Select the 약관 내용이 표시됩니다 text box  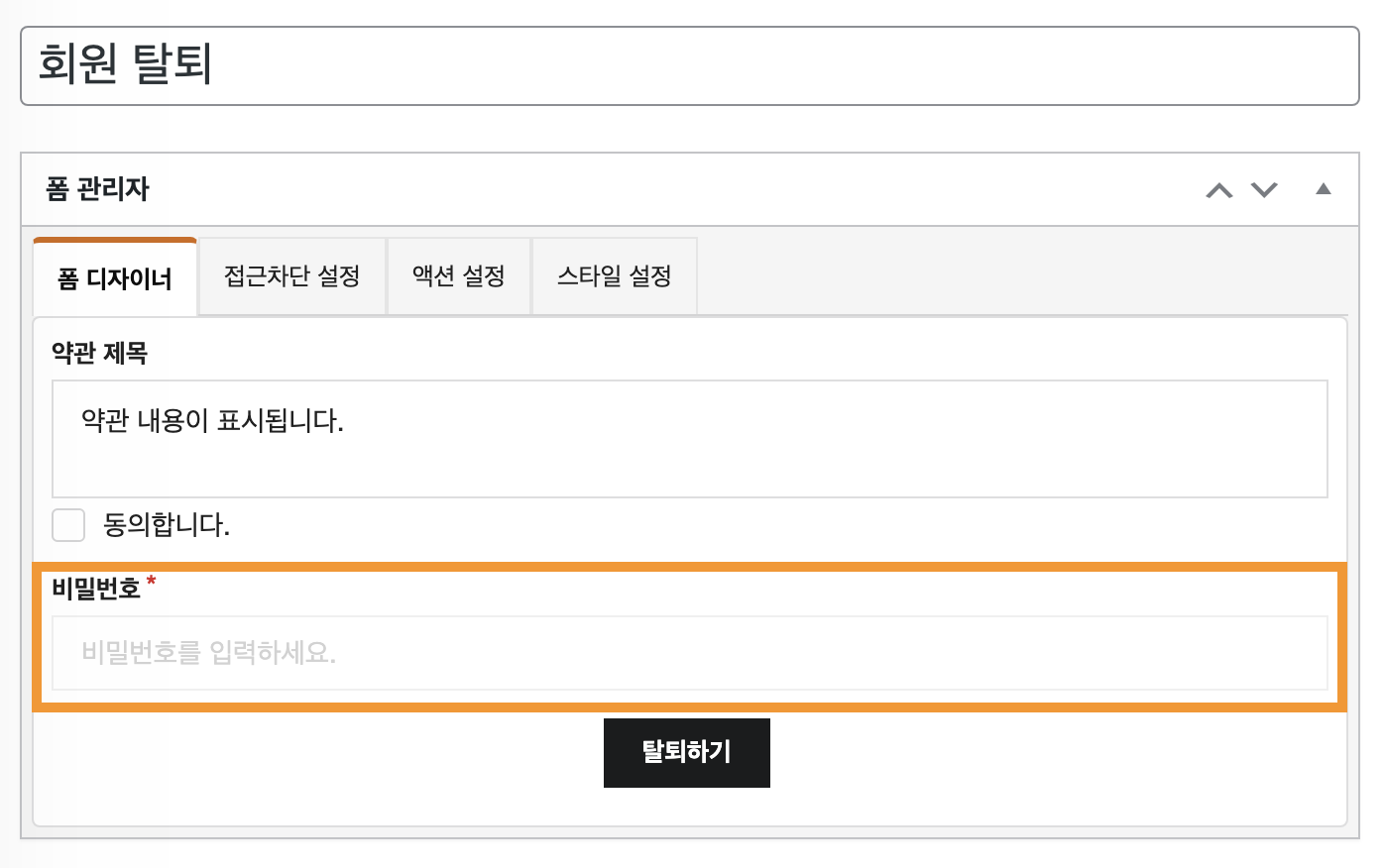[689, 439]
